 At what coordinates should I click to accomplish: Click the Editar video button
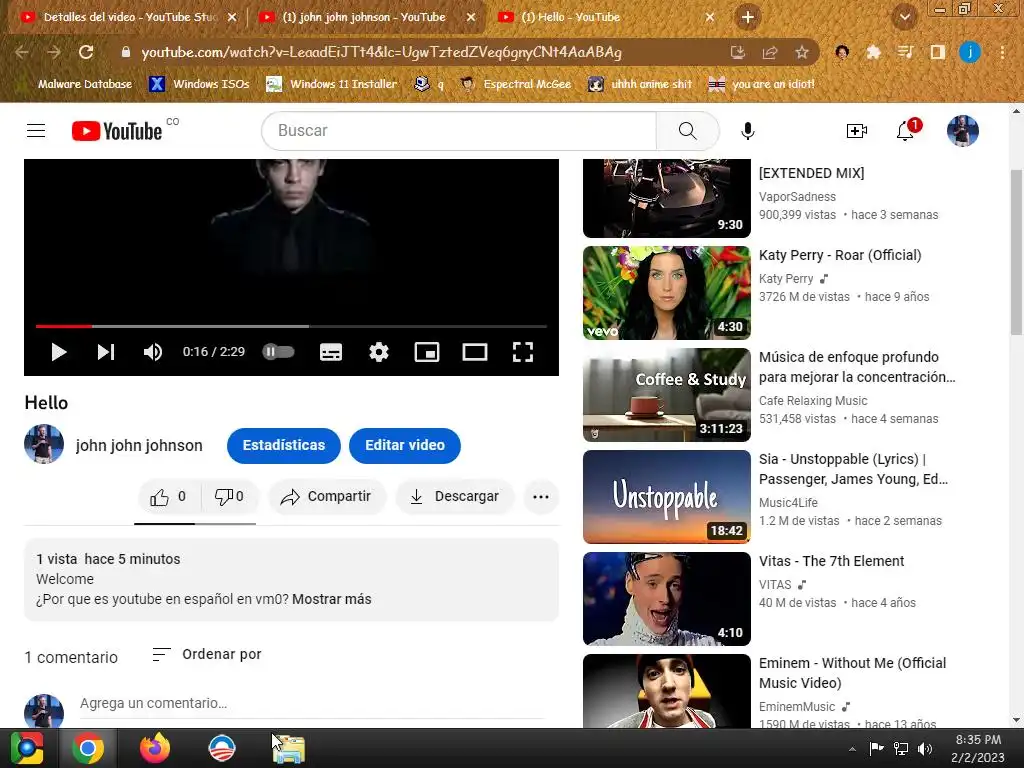coord(405,445)
